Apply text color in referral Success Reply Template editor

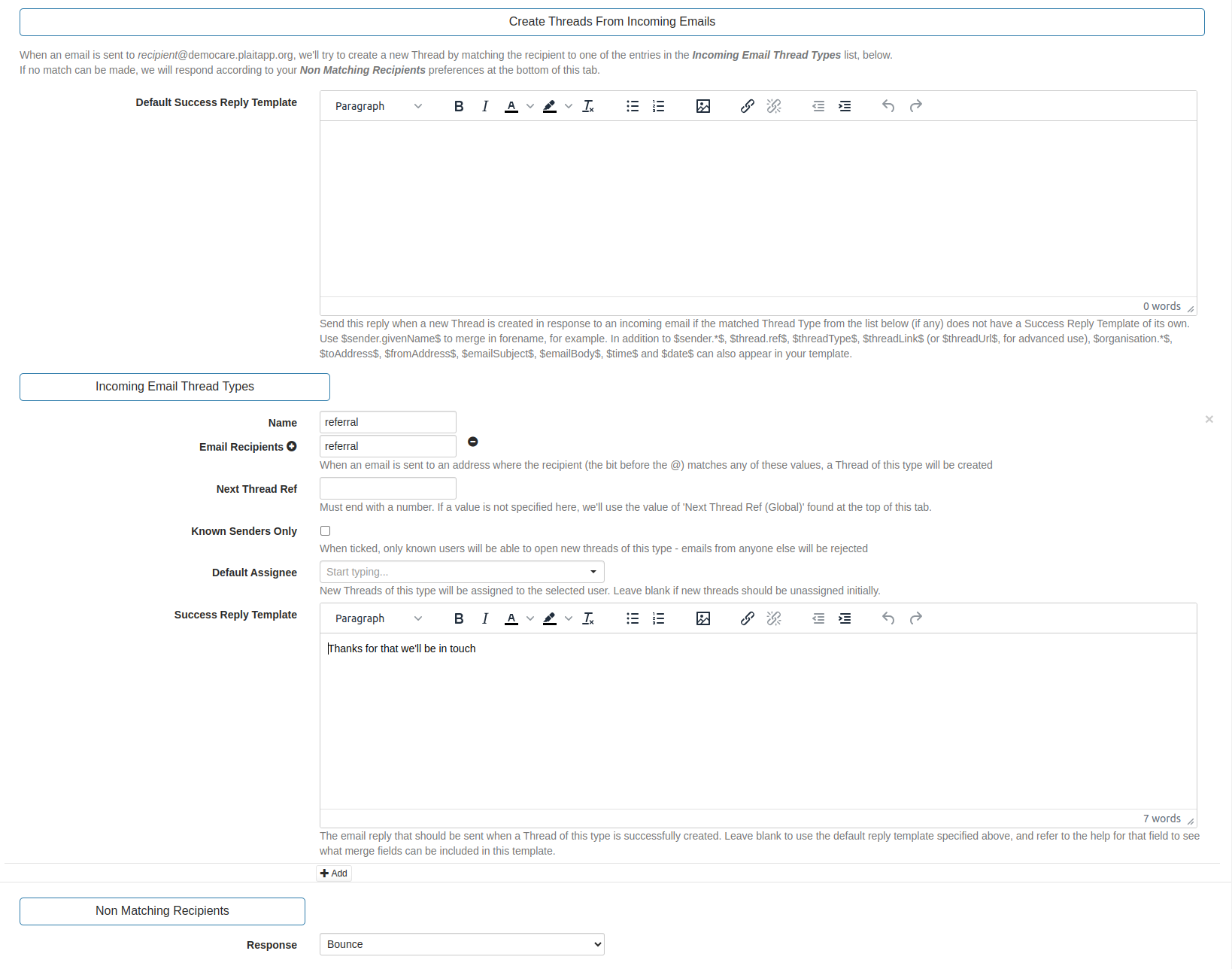point(511,618)
